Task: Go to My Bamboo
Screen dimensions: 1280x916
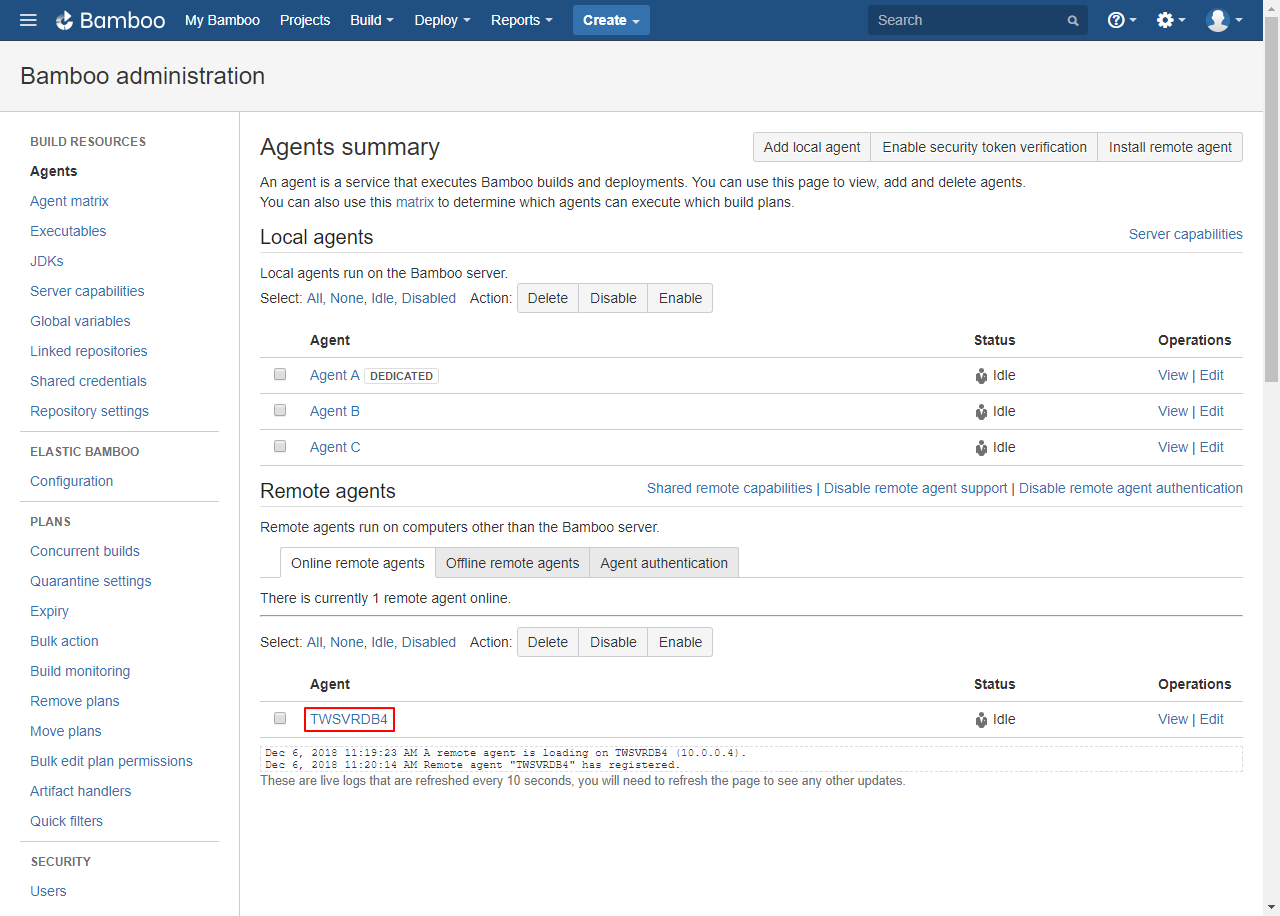Action: (x=222, y=20)
